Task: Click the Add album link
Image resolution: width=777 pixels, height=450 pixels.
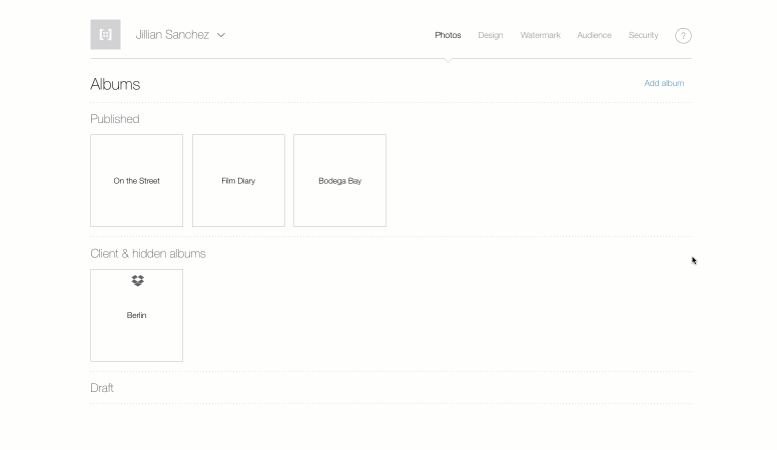Action: 664,83
